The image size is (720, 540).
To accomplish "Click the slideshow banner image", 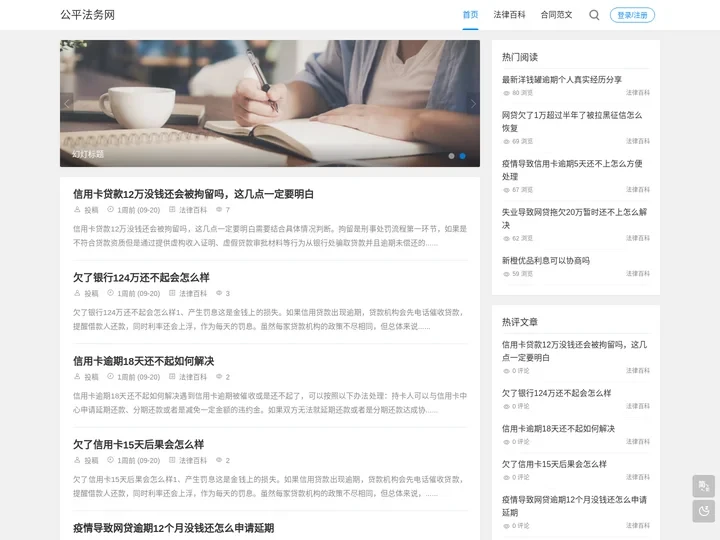I will point(270,103).
